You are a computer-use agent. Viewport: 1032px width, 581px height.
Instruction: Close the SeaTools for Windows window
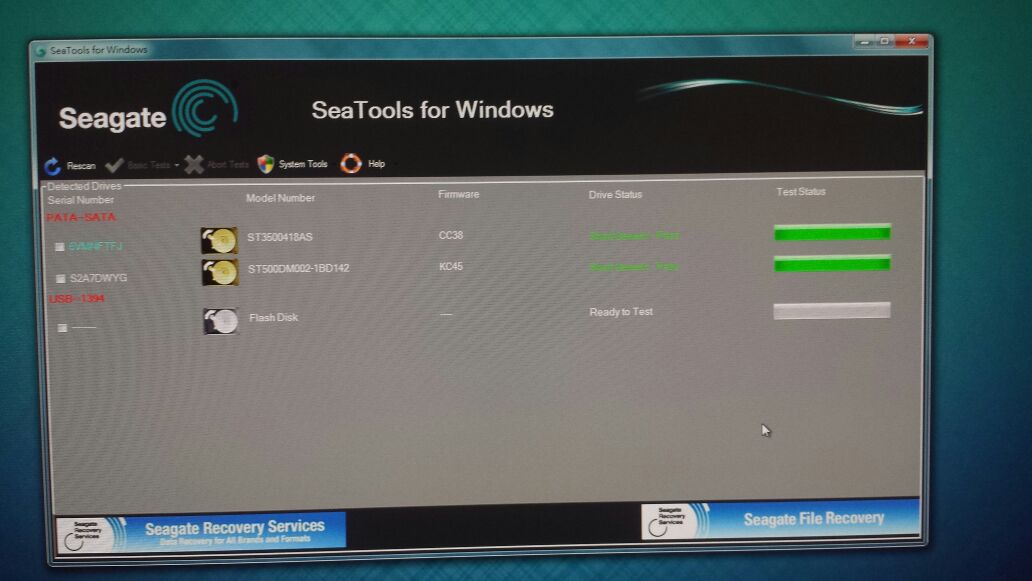[x=912, y=41]
